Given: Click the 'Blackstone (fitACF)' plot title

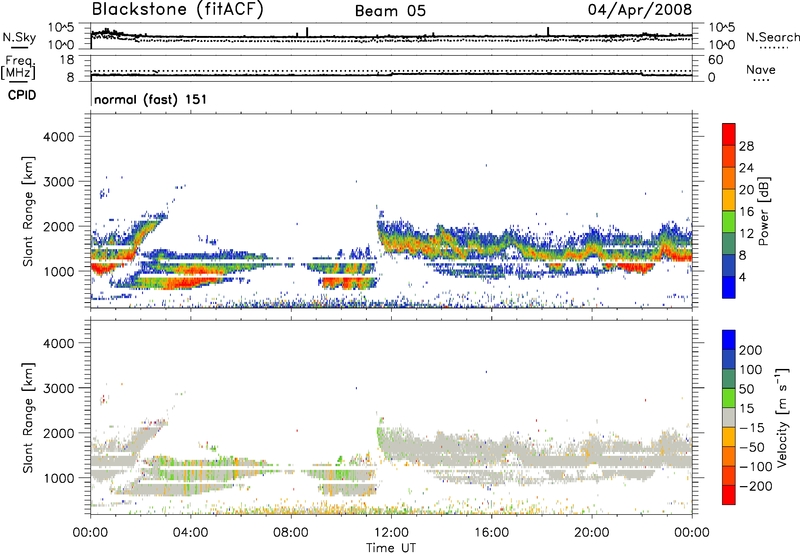Looking at the screenshot, I should [178, 10].
